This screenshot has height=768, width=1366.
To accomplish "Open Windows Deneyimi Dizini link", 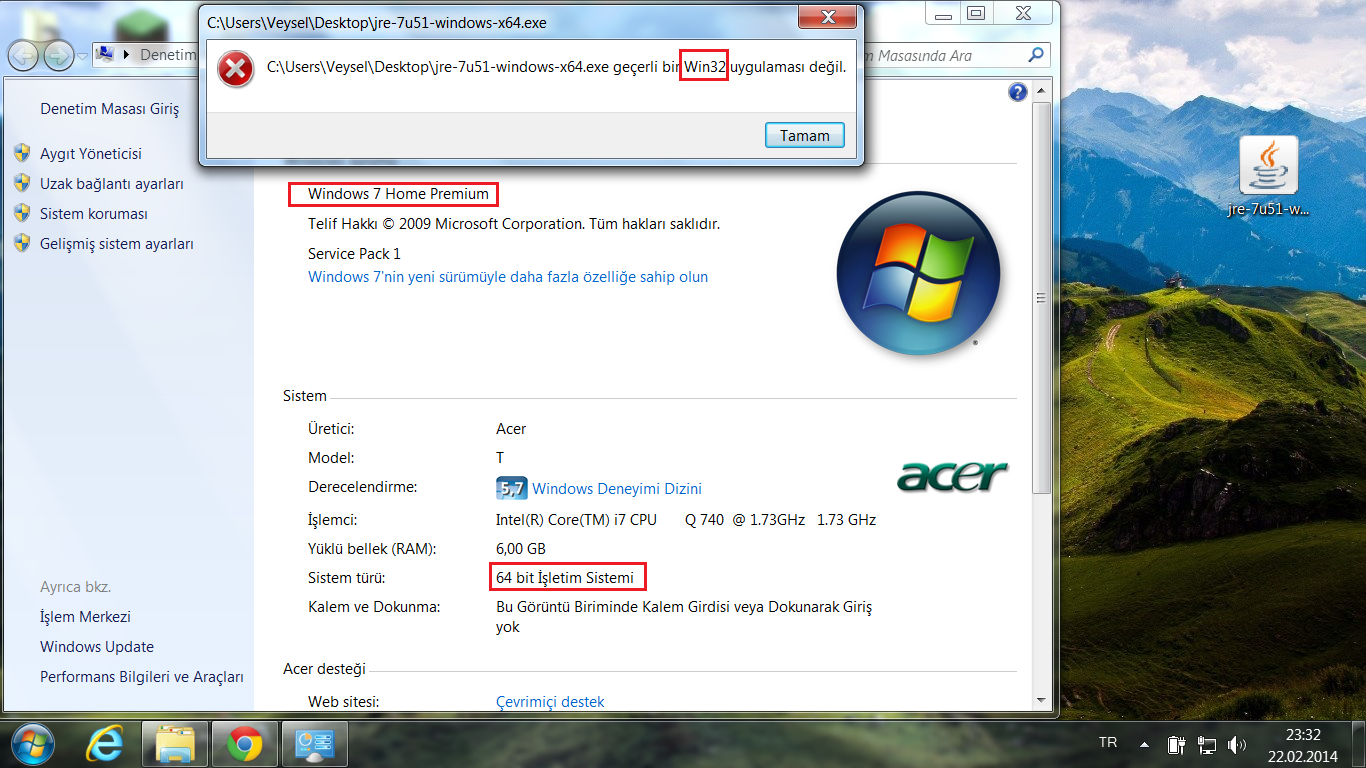I will pos(617,489).
